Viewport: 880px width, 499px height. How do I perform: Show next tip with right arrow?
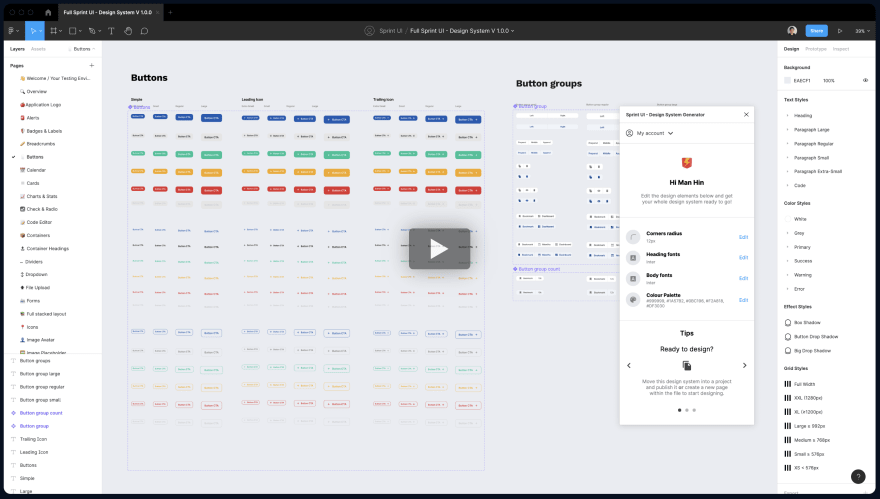[745, 365]
